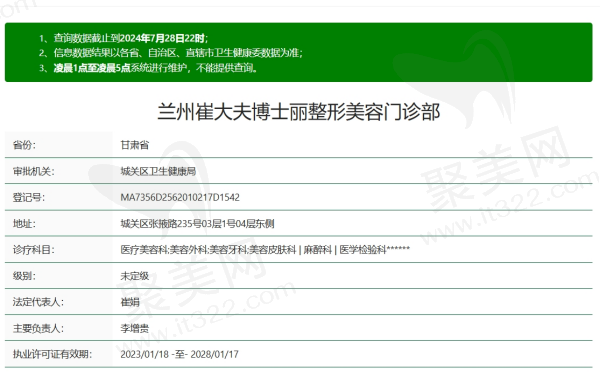The width and height of the screenshot is (600, 383).
Task: Click the value 城关区卫生健康局
Action: 158,171
